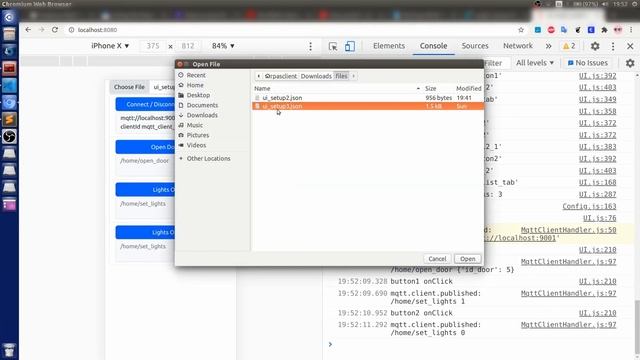The image size is (640, 360).
Task: Toggle the device toolbar icon
Action: (349, 46)
